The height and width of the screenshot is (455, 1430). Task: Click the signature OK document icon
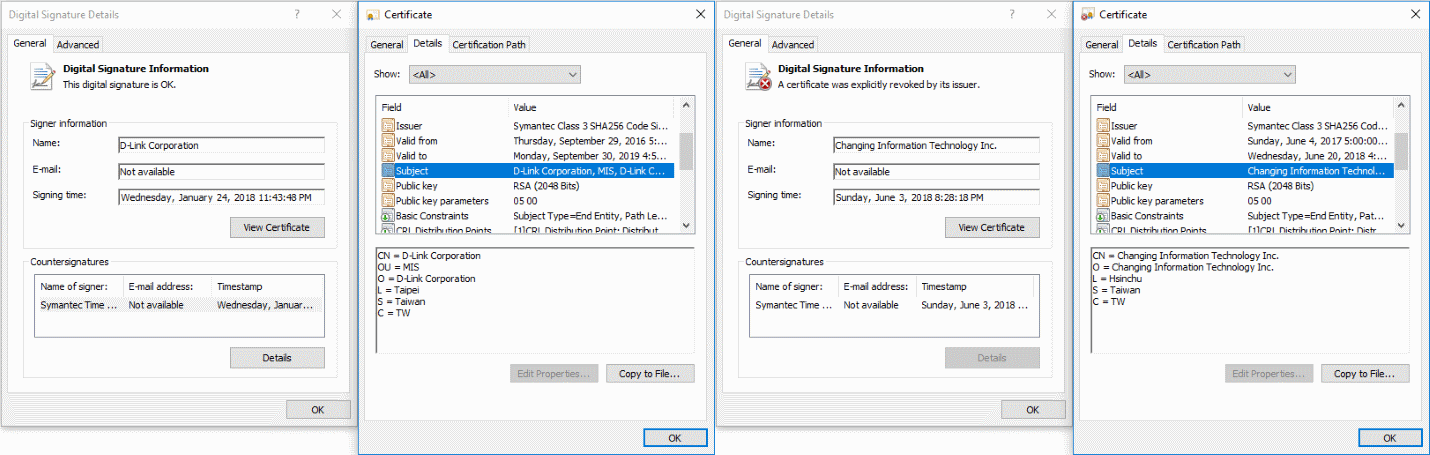click(x=42, y=76)
